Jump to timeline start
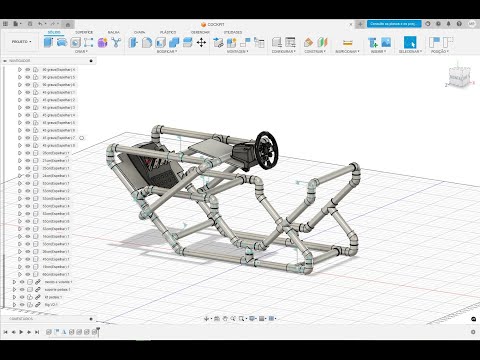This screenshot has width=480, height=360. 5,332
